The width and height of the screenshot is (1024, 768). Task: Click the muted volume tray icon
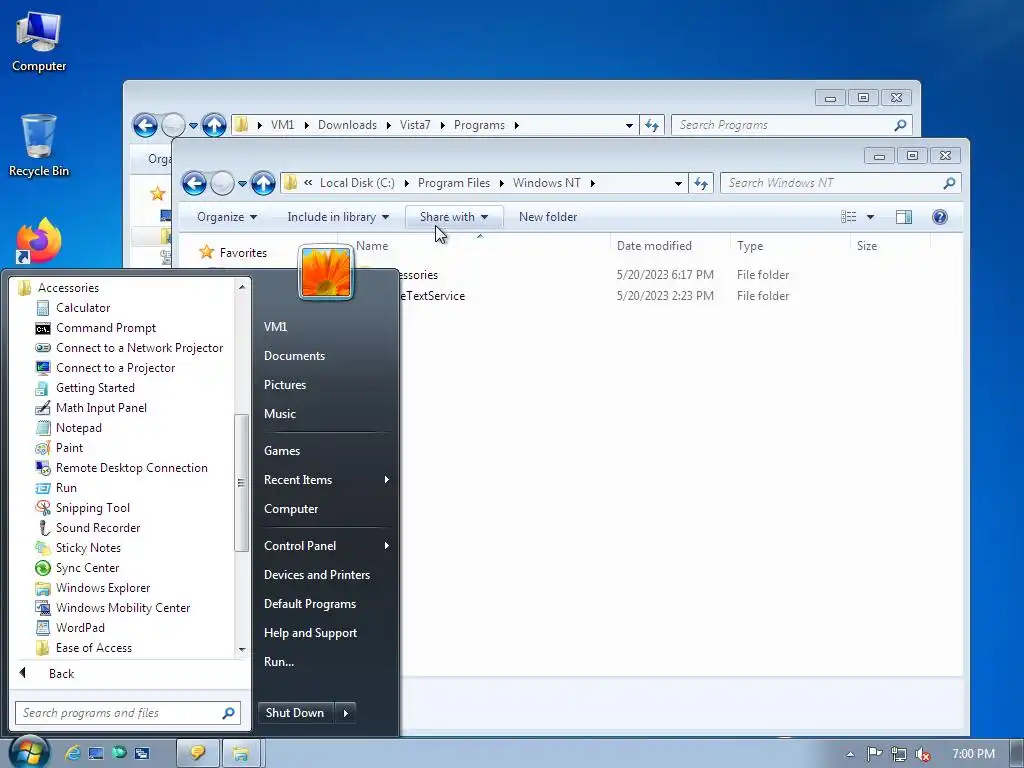[x=923, y=754]
